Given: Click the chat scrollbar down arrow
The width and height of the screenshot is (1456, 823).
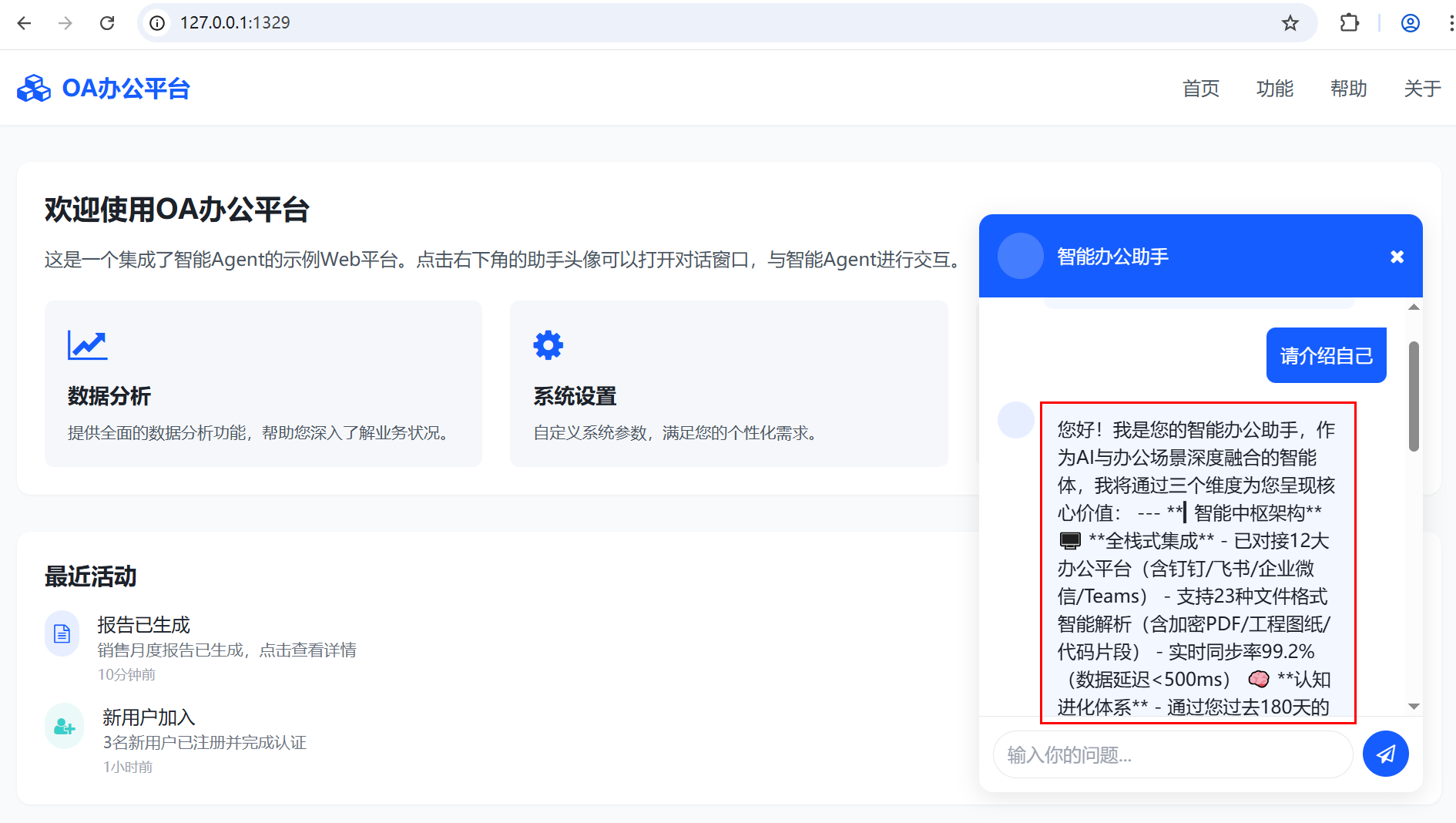Looking at the screenshot, I should click(1414, 706).
